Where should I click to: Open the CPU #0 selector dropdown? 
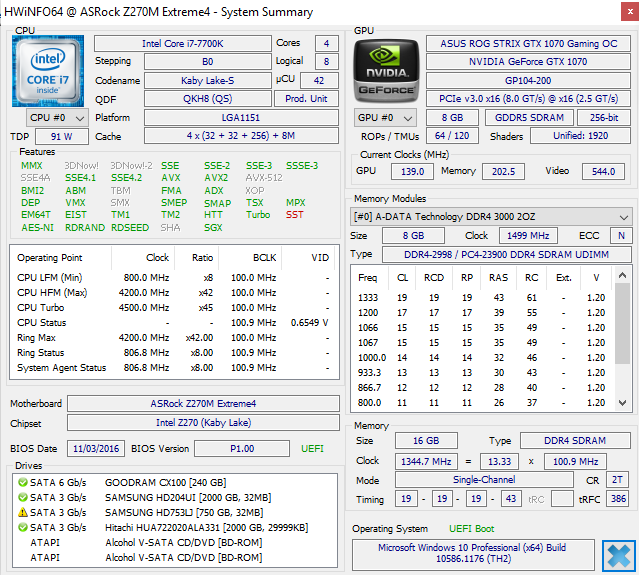point(57,118)
